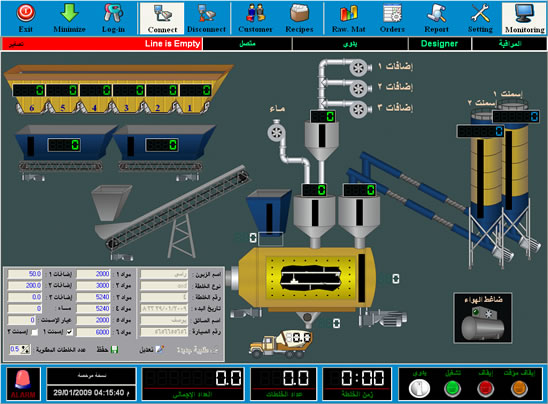Click the red stop (إيقاف) push button

[486, 389]
